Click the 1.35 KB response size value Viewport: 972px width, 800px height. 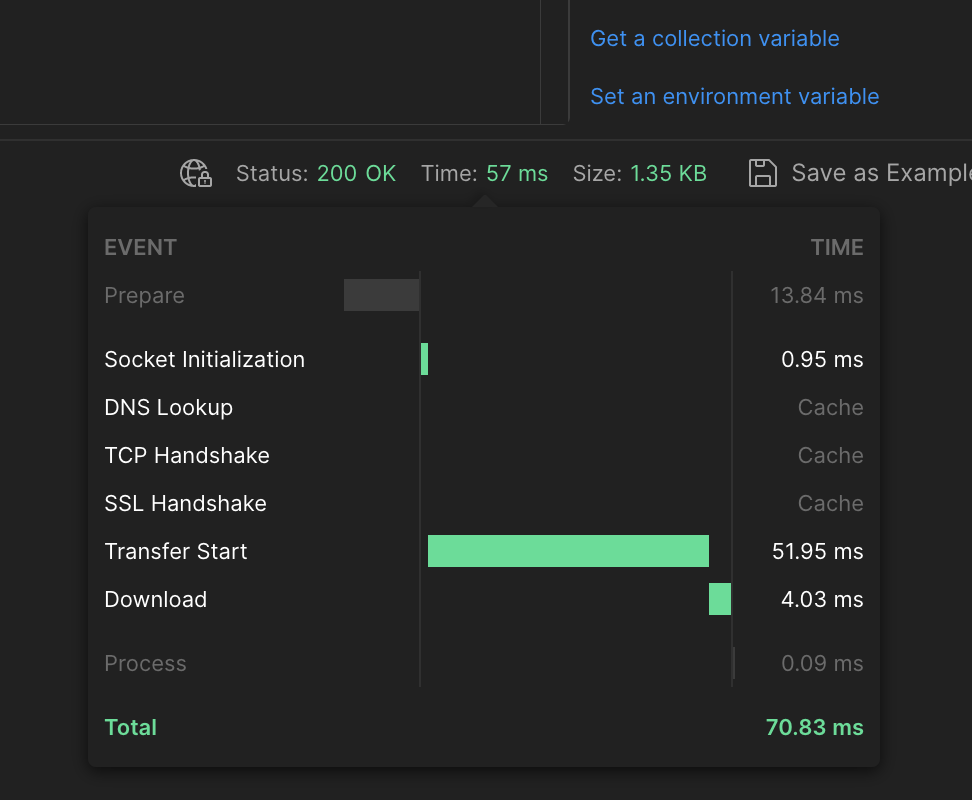(668, 174)
